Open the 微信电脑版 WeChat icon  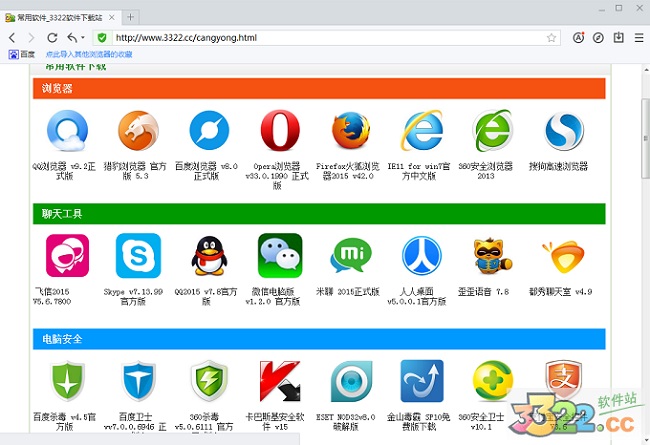tap(280, 255)
